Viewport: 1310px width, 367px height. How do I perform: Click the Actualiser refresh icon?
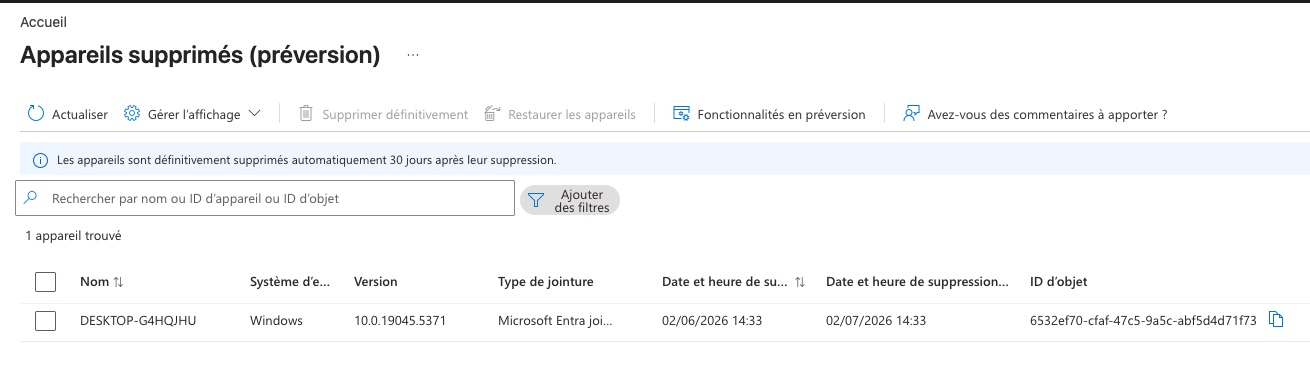pos(36,114)
